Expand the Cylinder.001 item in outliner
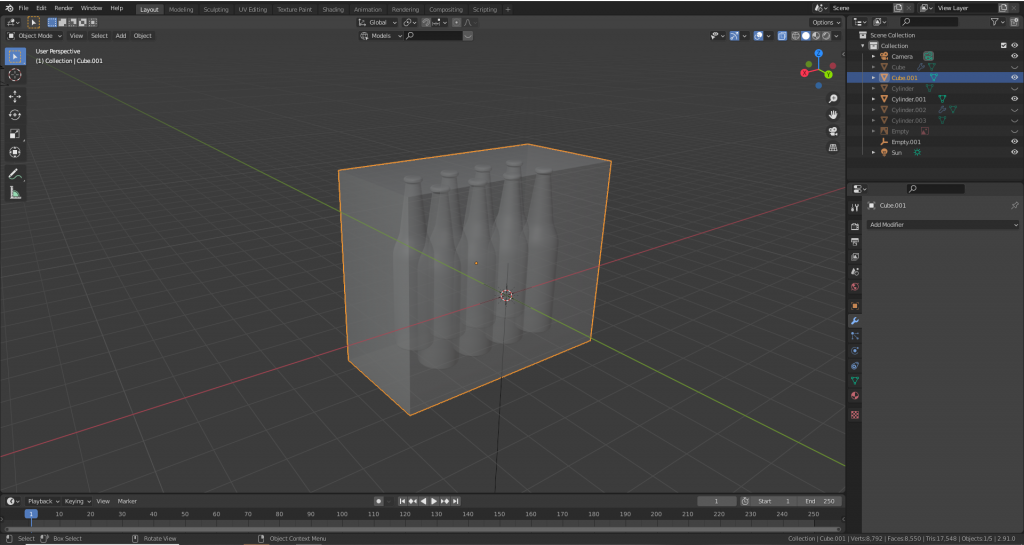The height and width of the screenshot is (545, 1024). click(x=873, y=99)
